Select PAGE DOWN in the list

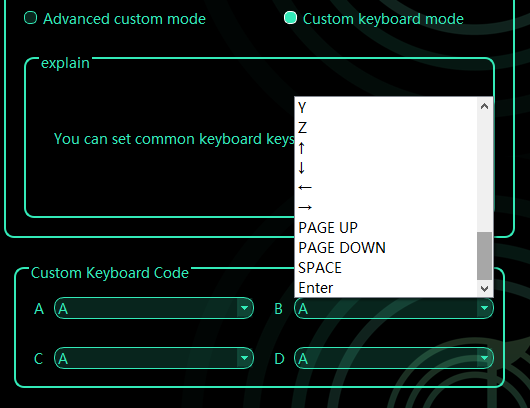(386, 247)
